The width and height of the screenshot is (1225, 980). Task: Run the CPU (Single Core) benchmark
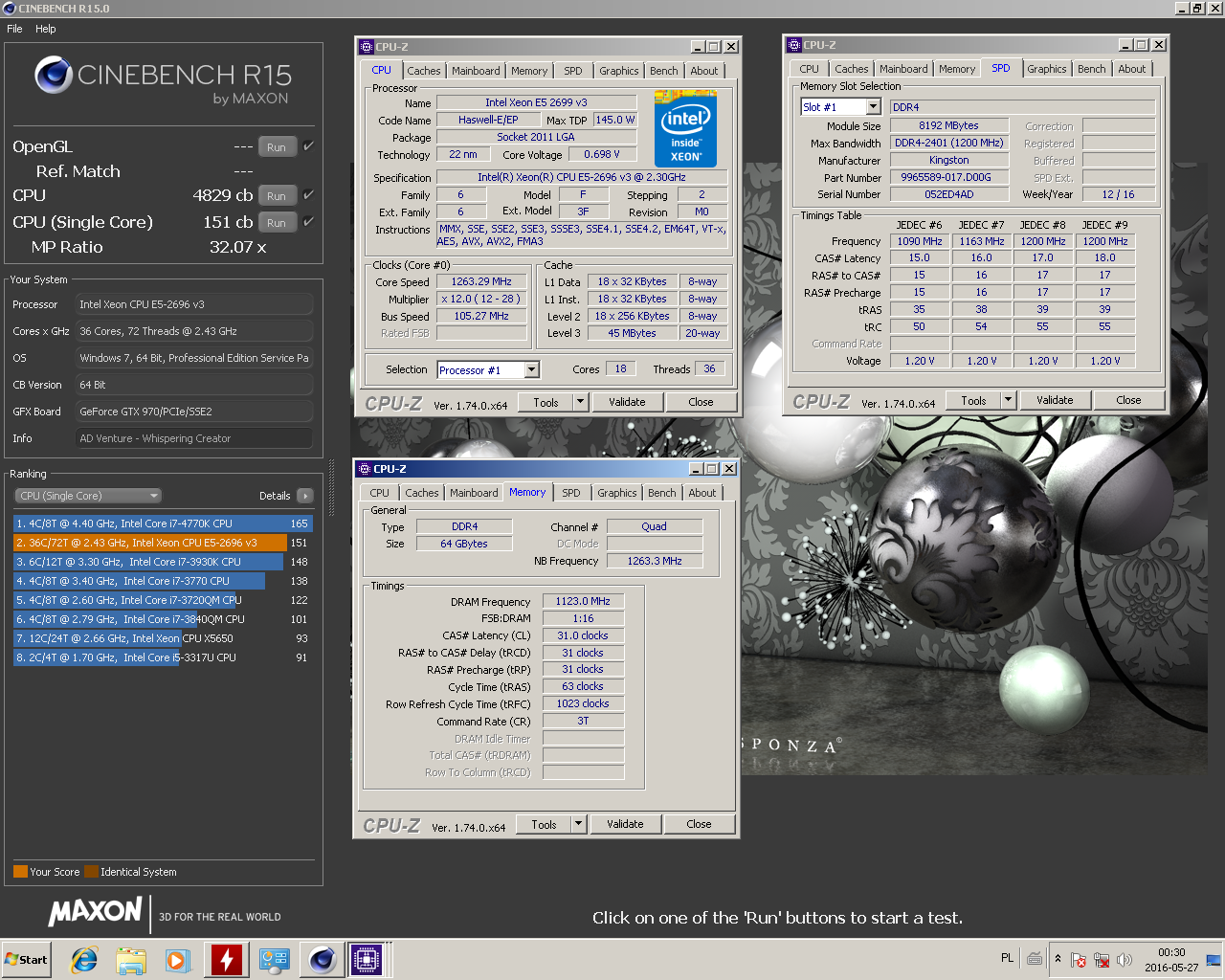point(277,222)
